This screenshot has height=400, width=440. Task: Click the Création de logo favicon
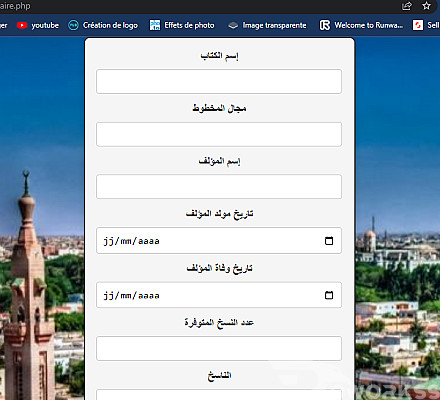coord(73,25)
